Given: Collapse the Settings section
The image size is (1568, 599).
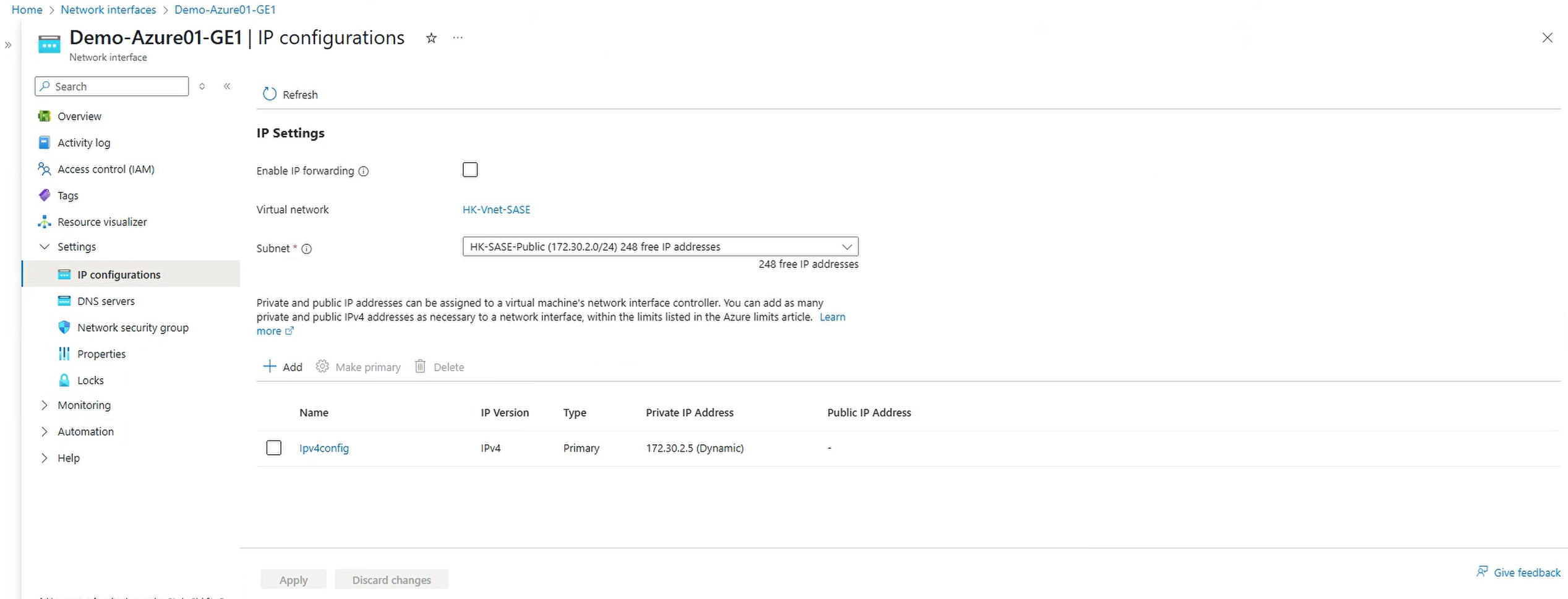Looking at the screenshot, I should click(x=45, y=247).
